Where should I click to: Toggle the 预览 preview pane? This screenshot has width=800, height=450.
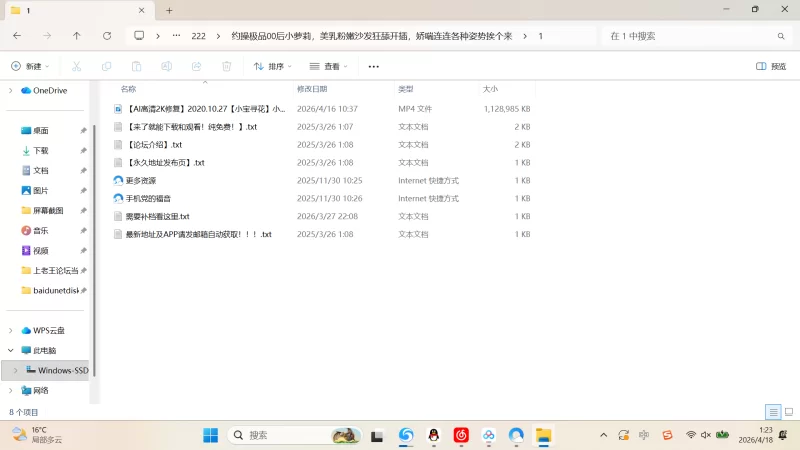tap(771, 66)
